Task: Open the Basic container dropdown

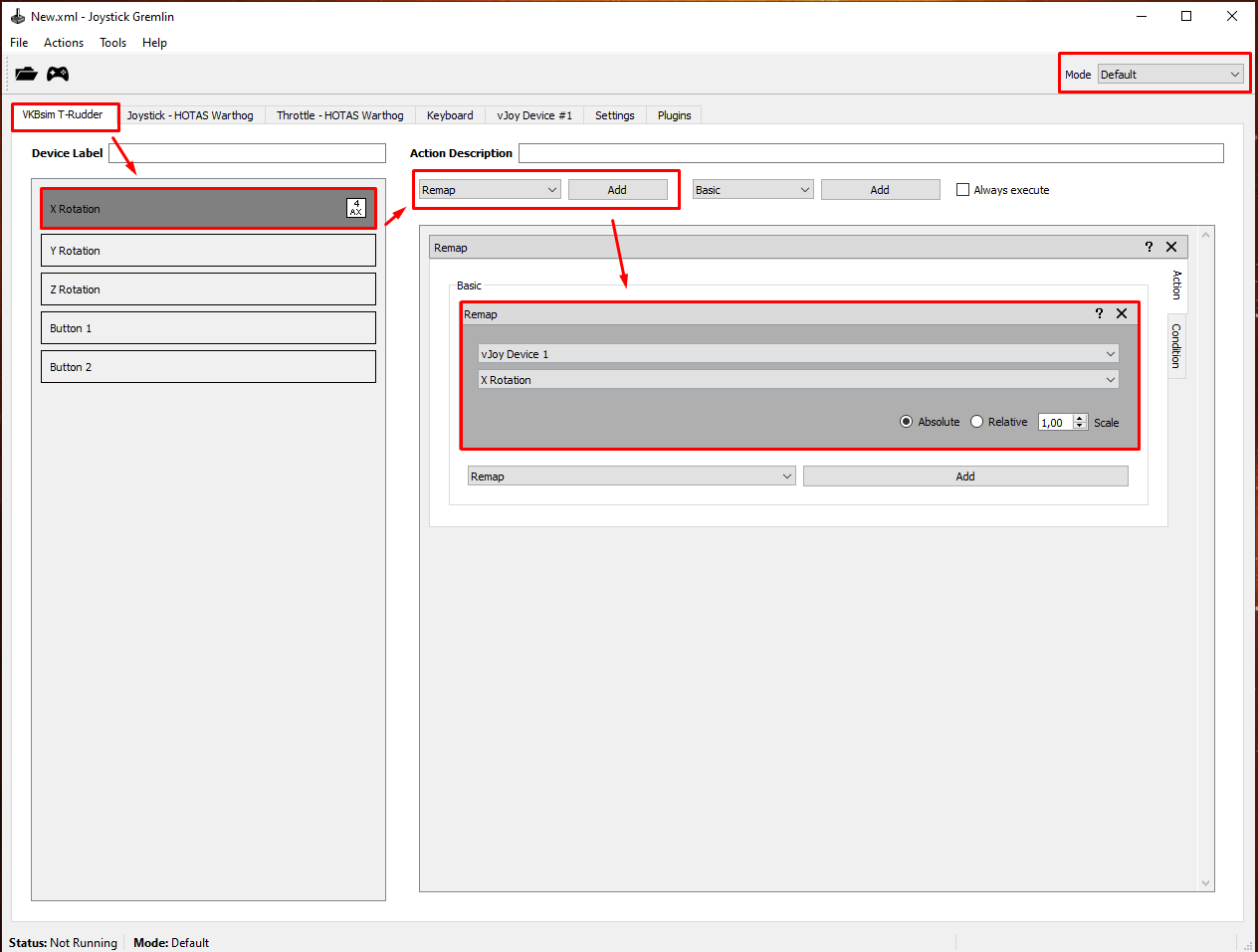Action: (x=753, y=190)
